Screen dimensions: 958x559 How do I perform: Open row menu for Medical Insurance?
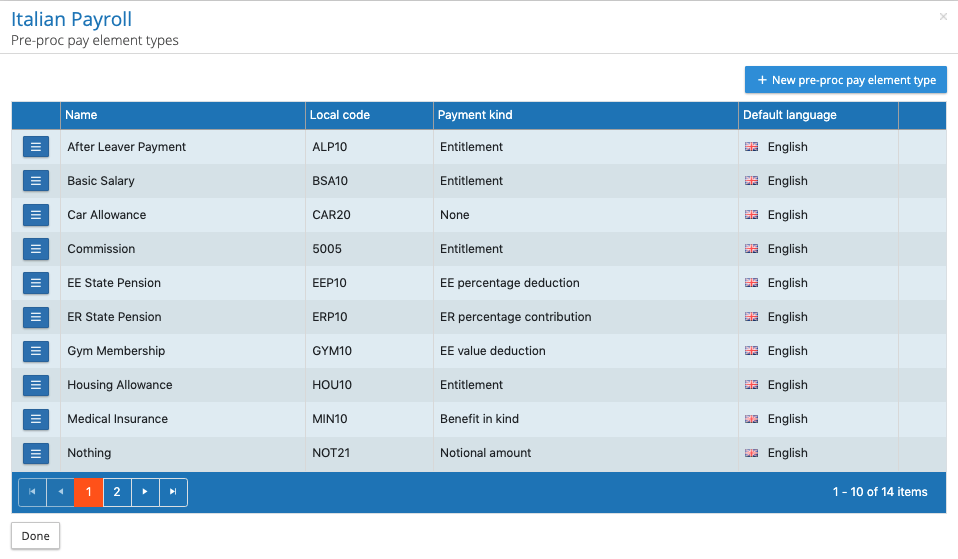pyautogui.click(x=35, y=419)
